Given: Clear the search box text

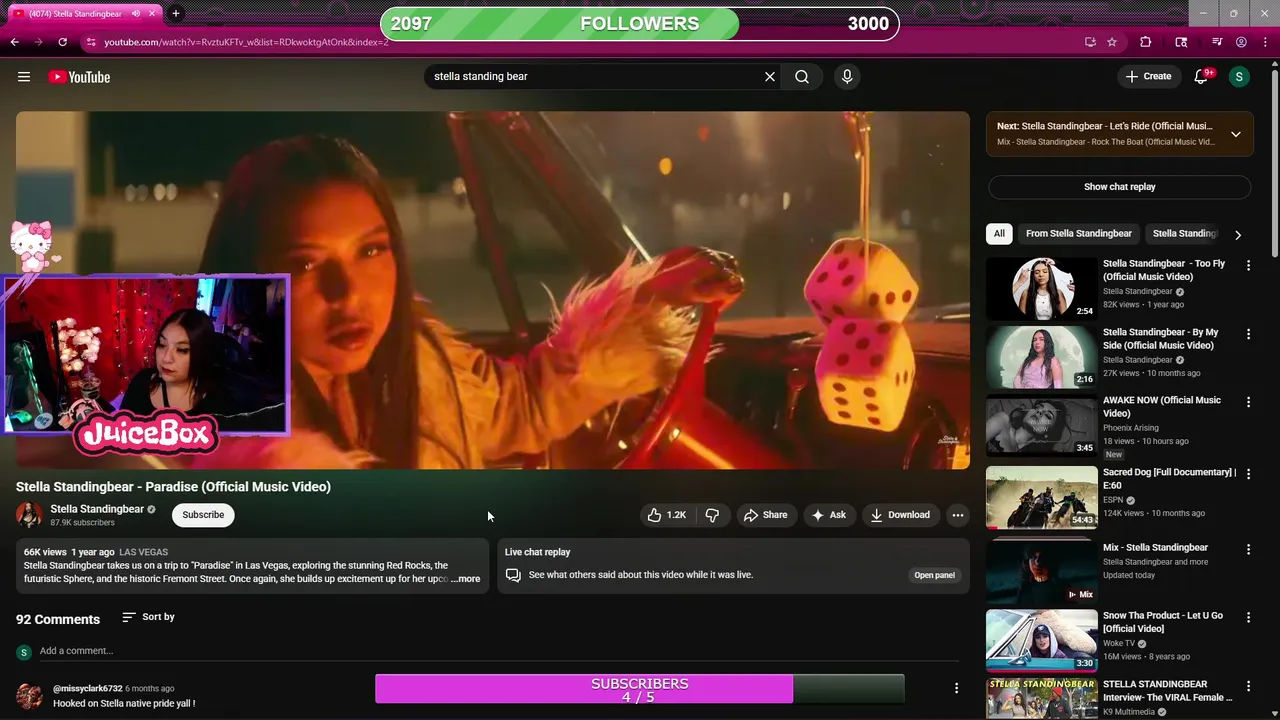Looking at the screenshot, I should (x=770, y=76).
